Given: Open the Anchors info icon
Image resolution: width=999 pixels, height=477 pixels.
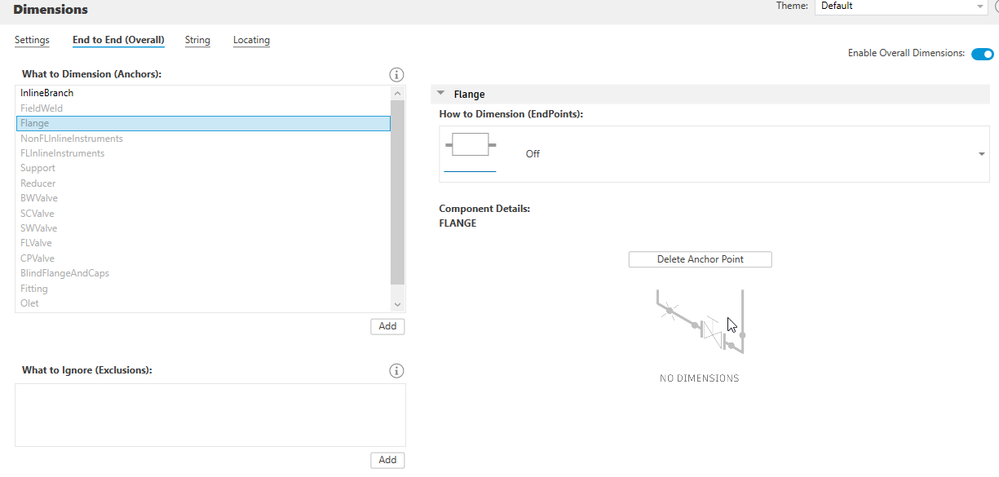Looking at the screenshot, I should 396,75.
